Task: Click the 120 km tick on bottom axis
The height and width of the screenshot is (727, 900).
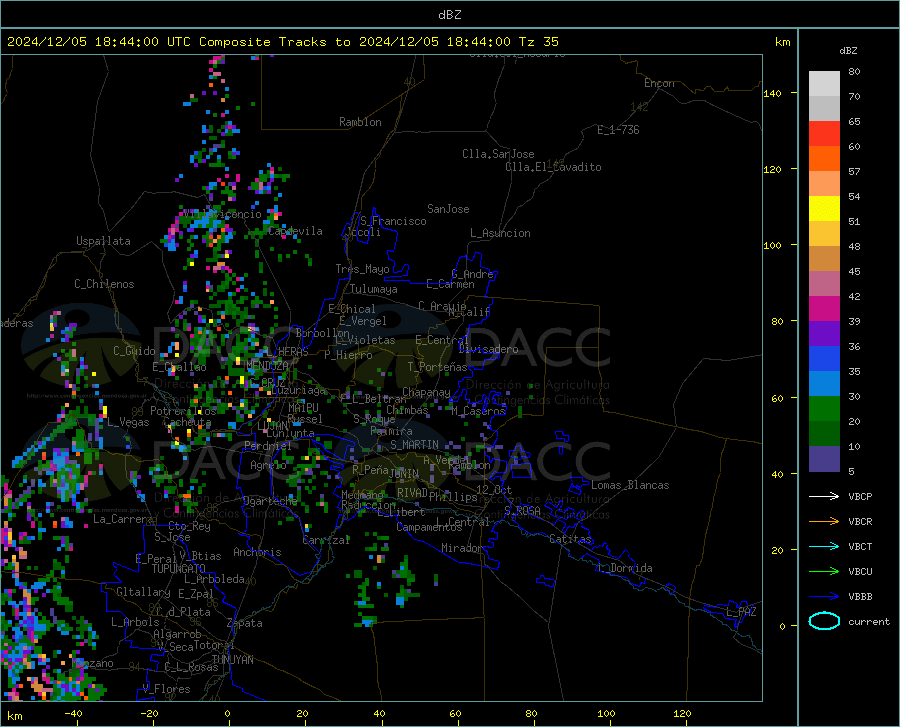Action: (682, 714)
